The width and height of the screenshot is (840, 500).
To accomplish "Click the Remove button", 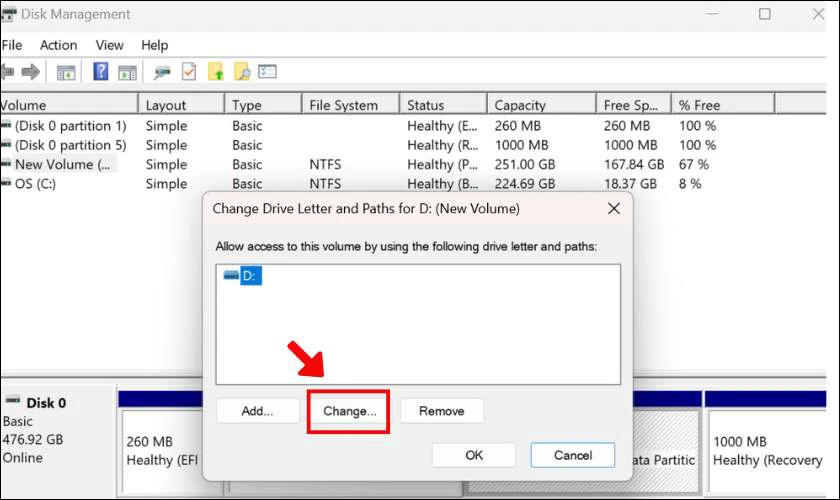I will click(442, 411).
